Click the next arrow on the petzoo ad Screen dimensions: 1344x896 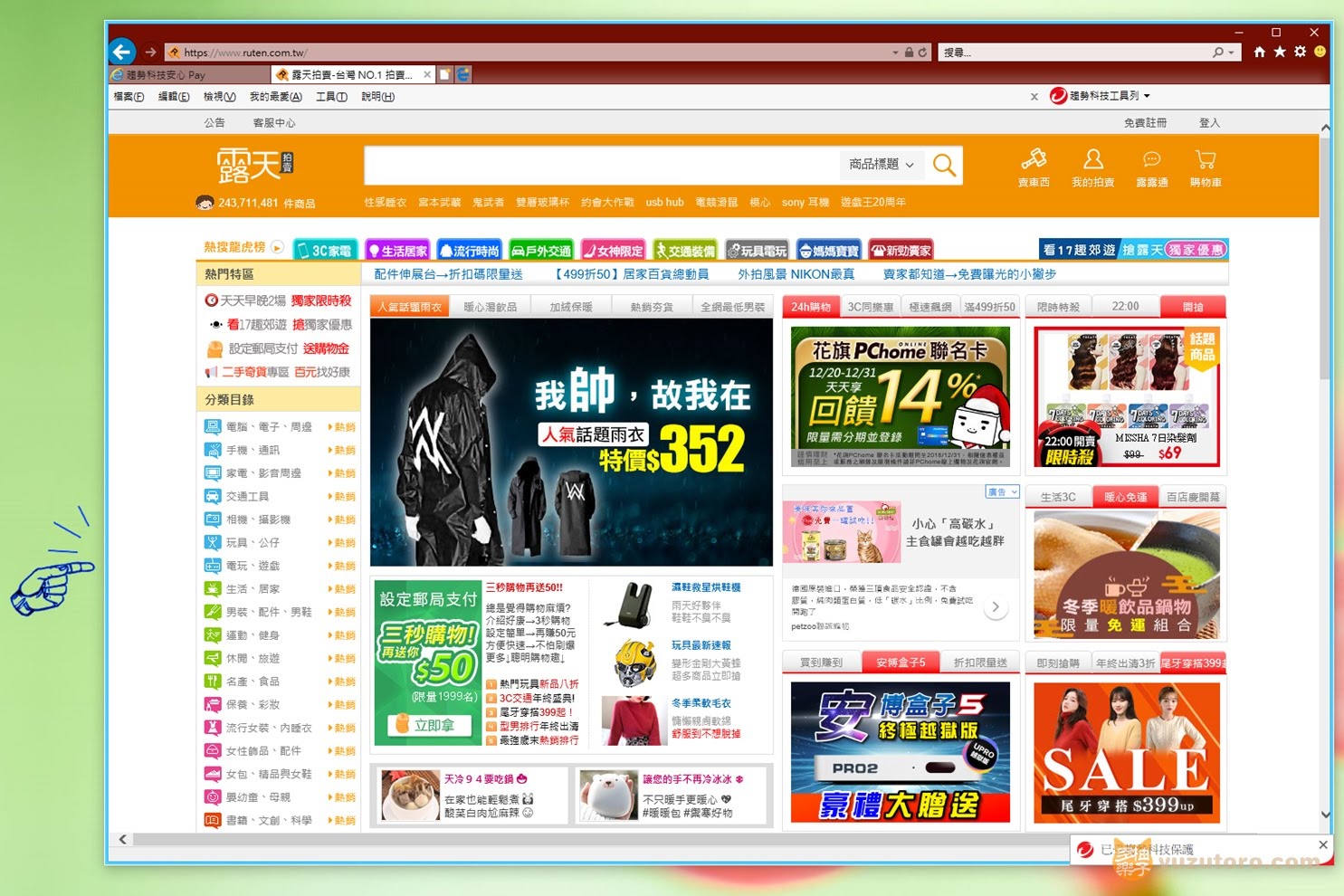pyautogui.click(x=996, y=607)
